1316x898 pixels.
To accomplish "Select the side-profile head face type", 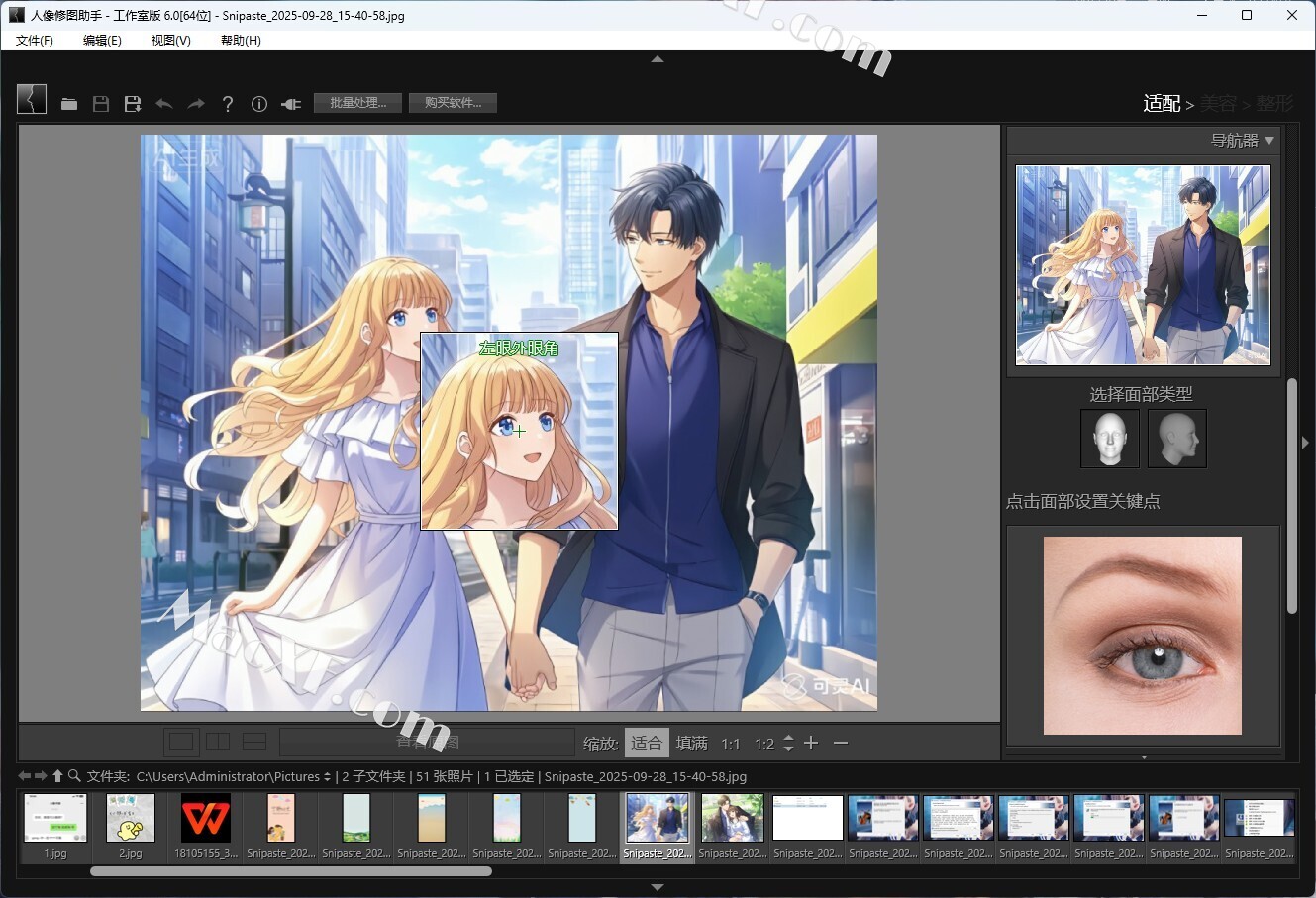I will (1176, 439).
